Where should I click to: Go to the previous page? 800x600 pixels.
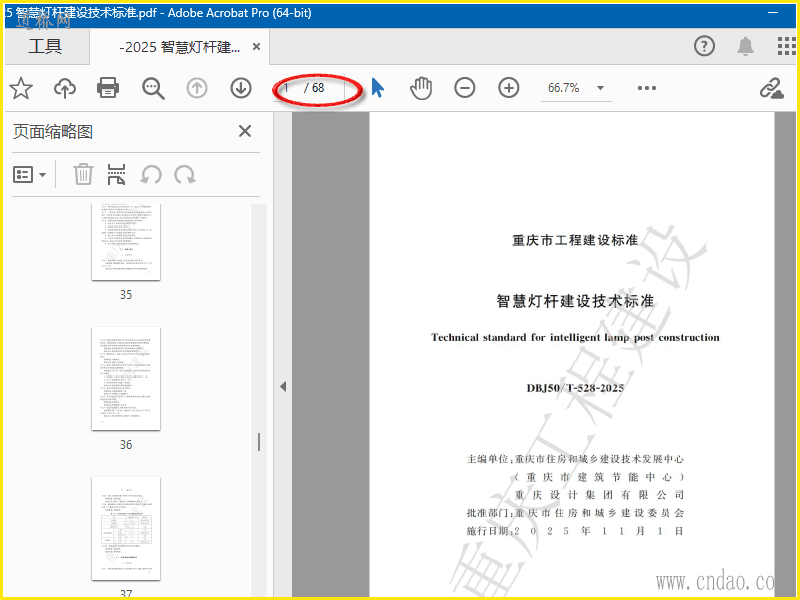pyautogui.click(x=197, y=88)
